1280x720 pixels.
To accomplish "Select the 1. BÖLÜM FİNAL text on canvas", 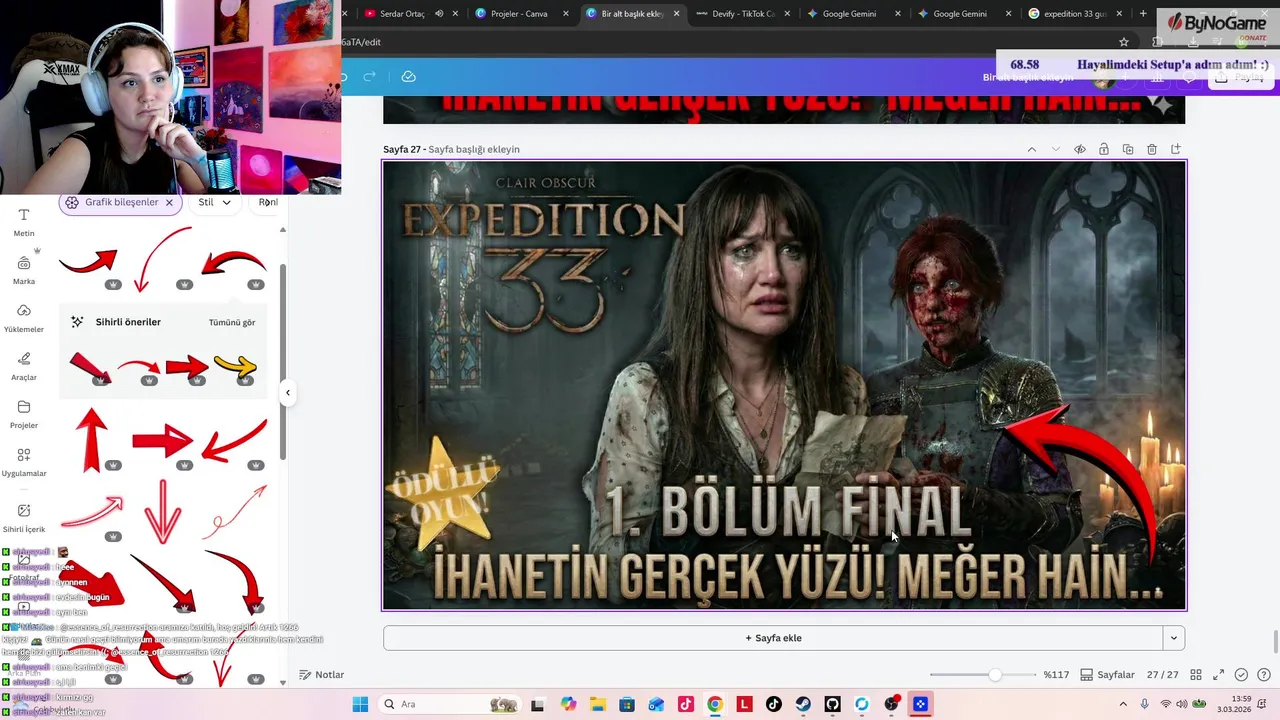I will coord(788,512).
